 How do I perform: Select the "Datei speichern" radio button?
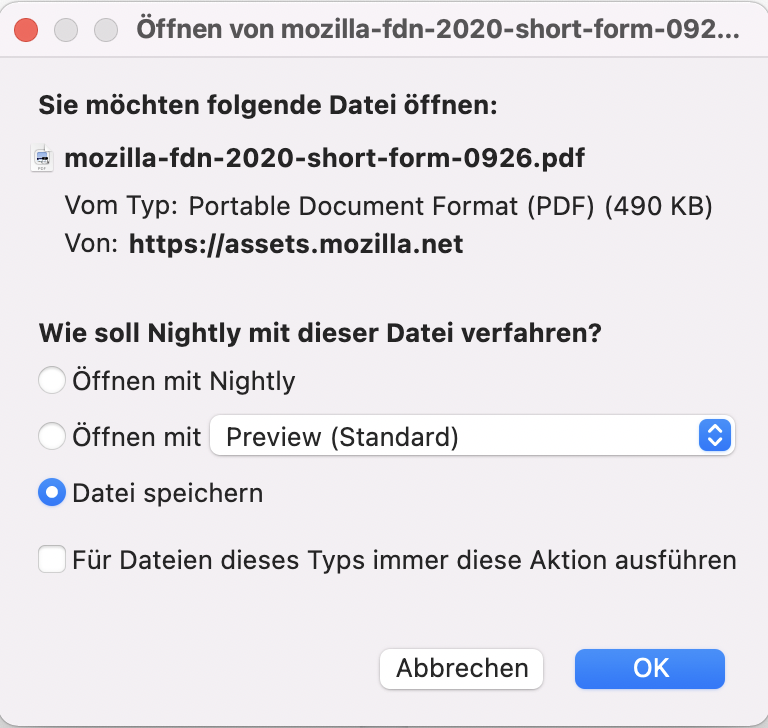pos(51,493)
